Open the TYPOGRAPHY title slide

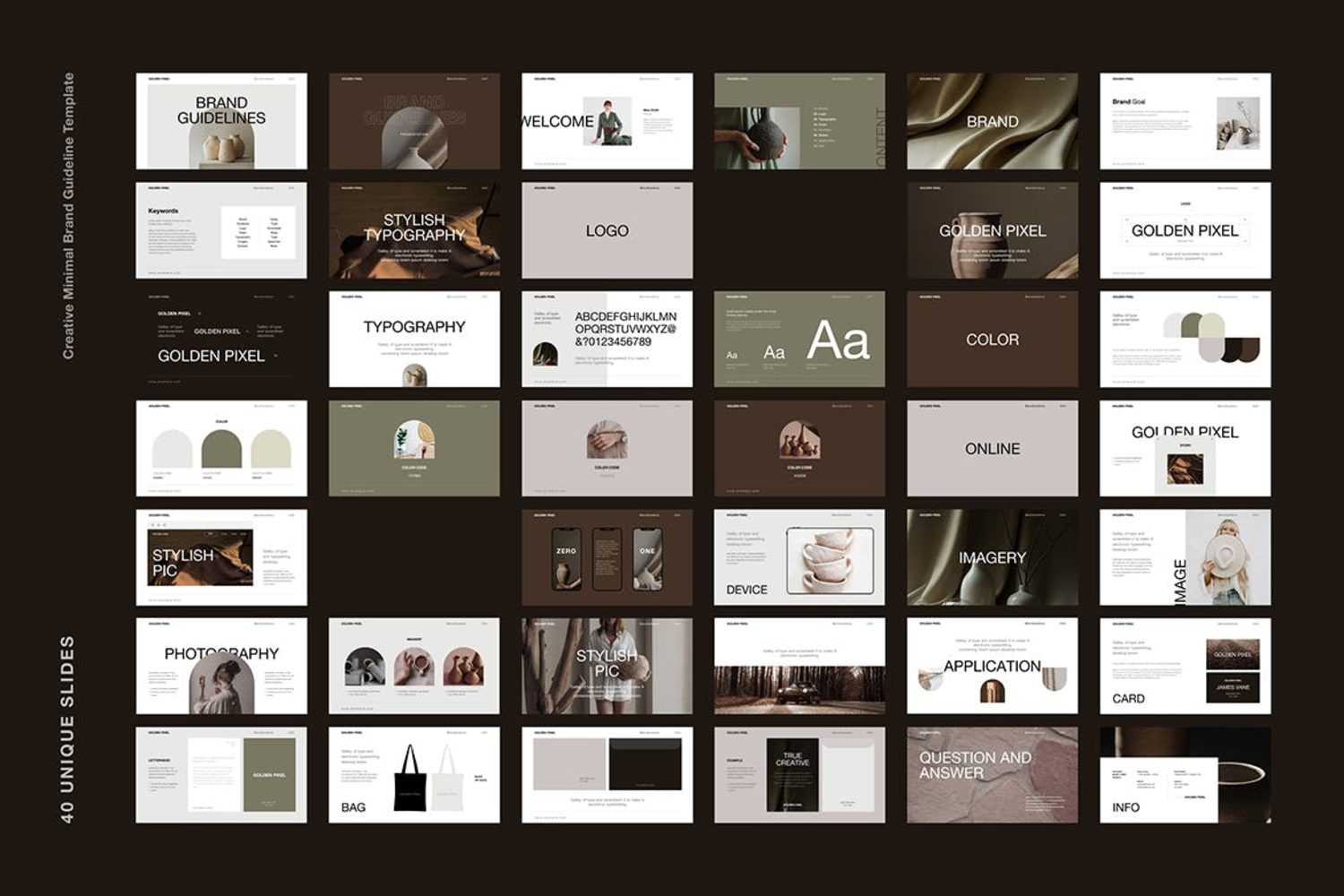coord(414,340)
